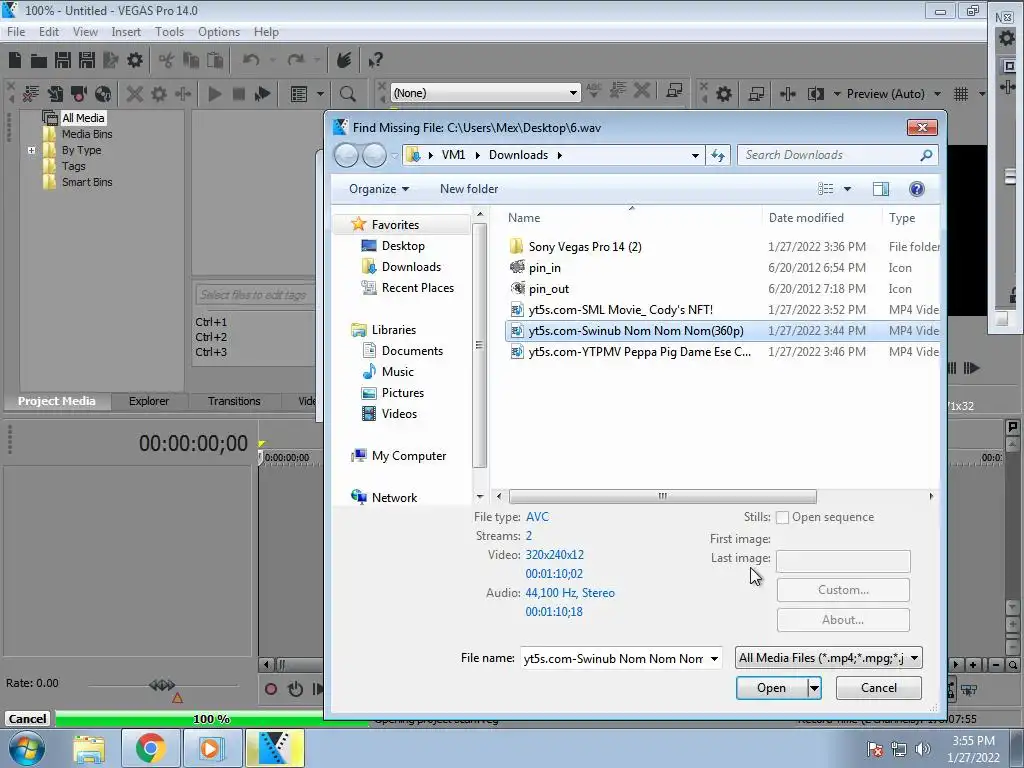Viewport: 1024px width, 768px height.
Task: Click the Overlays grid icon in preview
Action: tap(961, 94)
